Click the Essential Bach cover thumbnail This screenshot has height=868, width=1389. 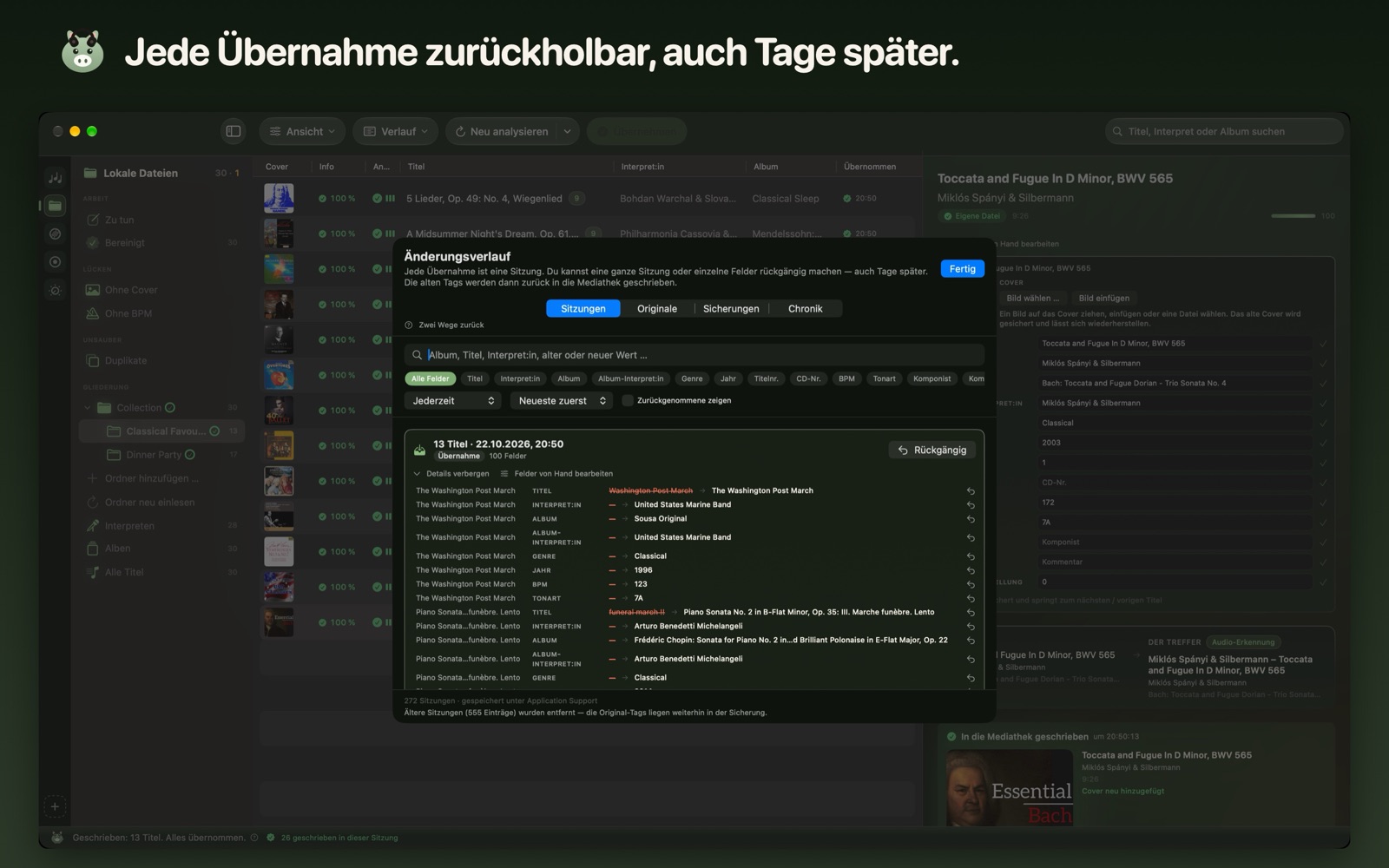[x=1009, y=787]
